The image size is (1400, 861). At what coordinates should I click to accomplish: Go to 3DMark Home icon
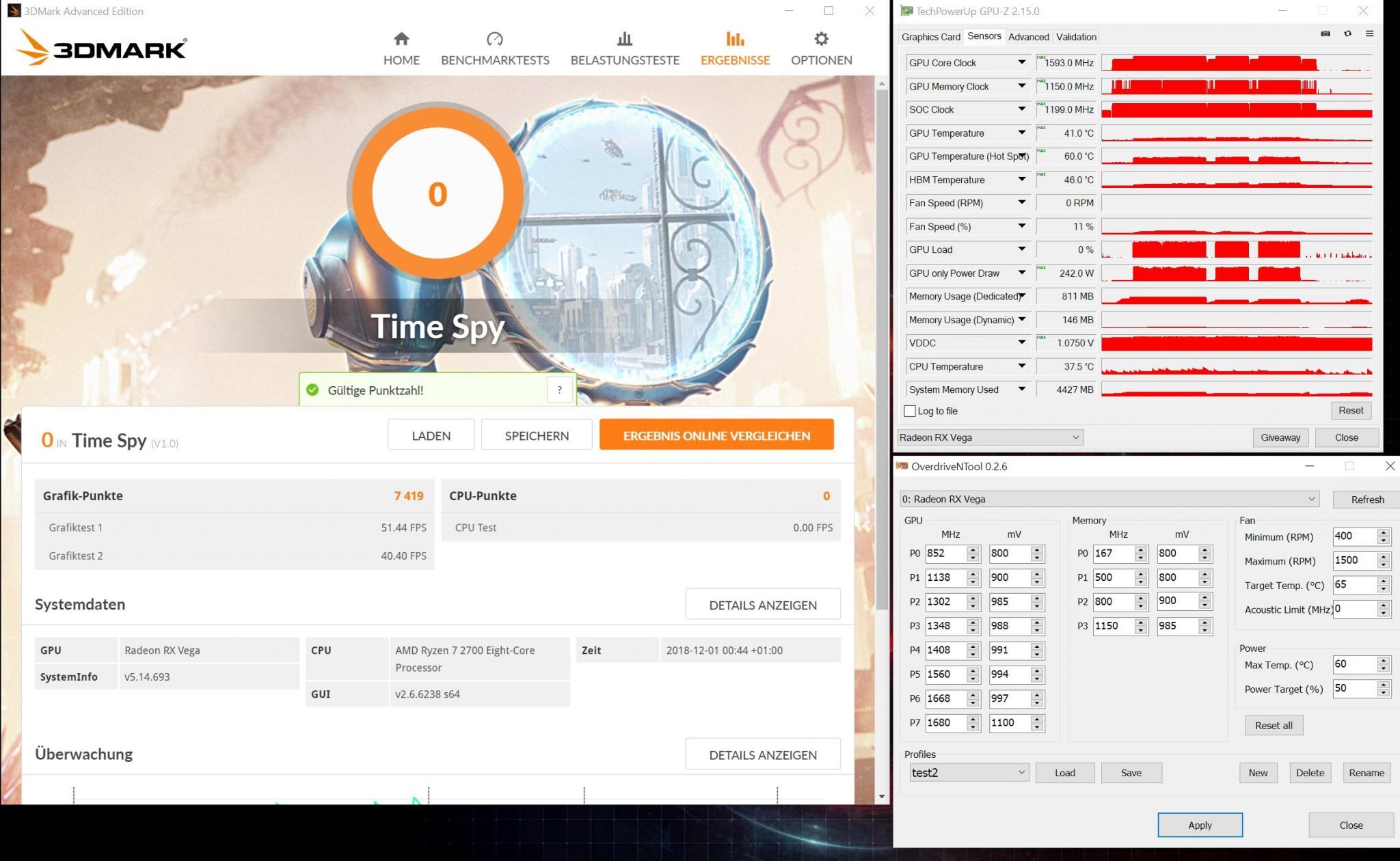click(x=401, y=39)
